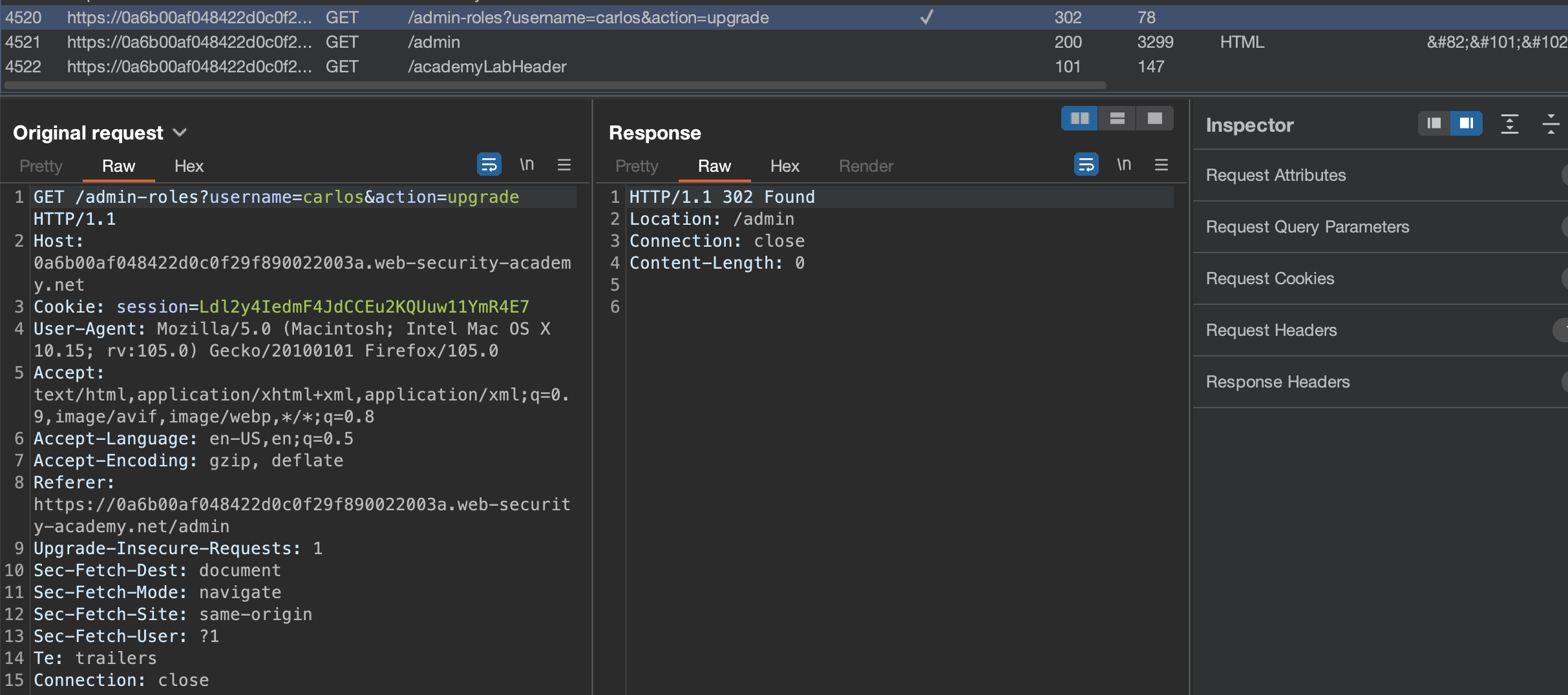The width and height of the screenshot is (1568, 695).
Task: Expand the Request Query Parameters section
Action: click(1307, 227)
